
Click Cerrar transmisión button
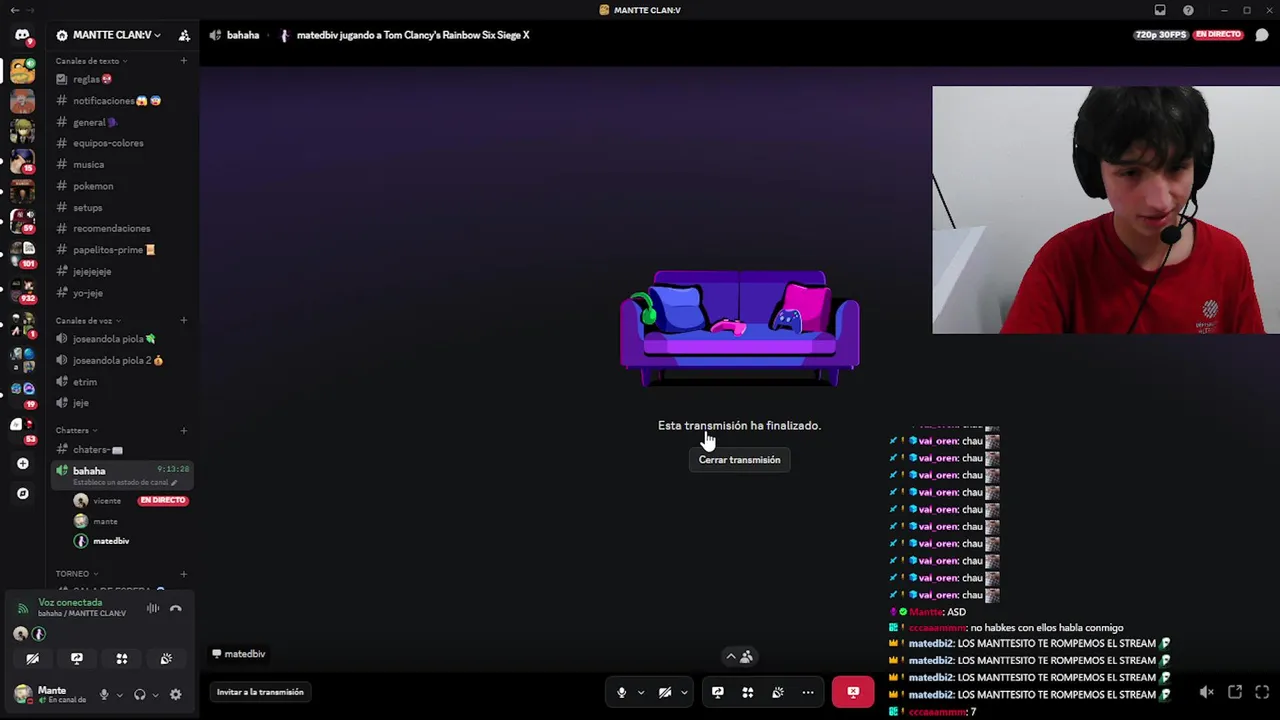pos(739,460)
